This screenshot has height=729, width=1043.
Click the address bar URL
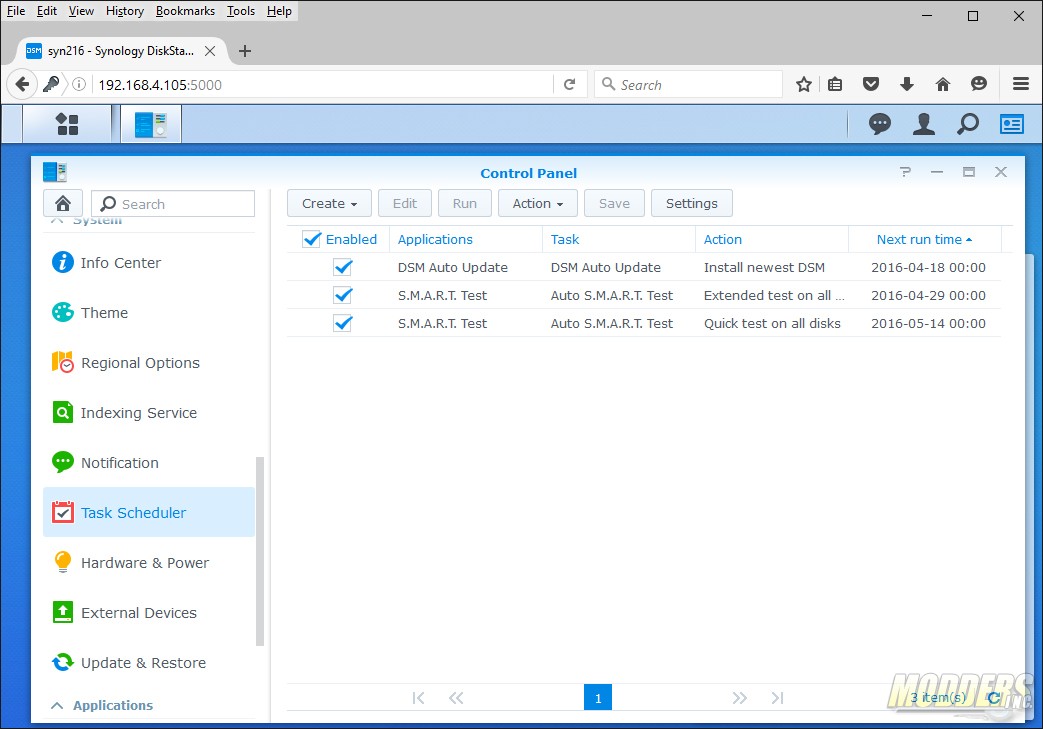tap(160, 85)
